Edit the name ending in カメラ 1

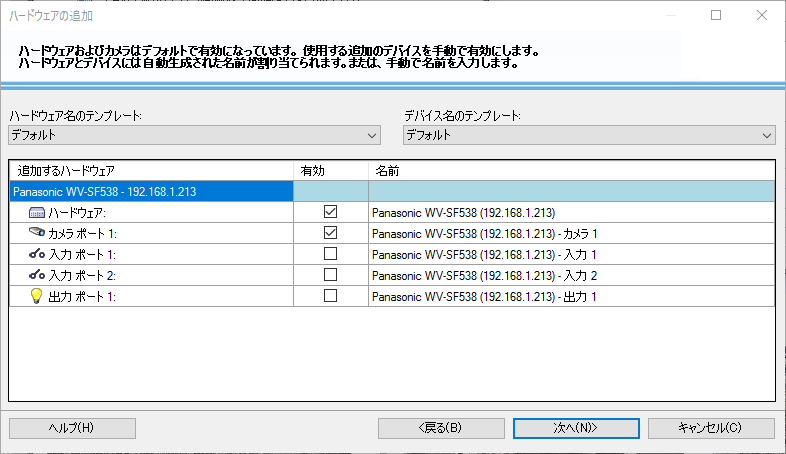tap(571, 234)
